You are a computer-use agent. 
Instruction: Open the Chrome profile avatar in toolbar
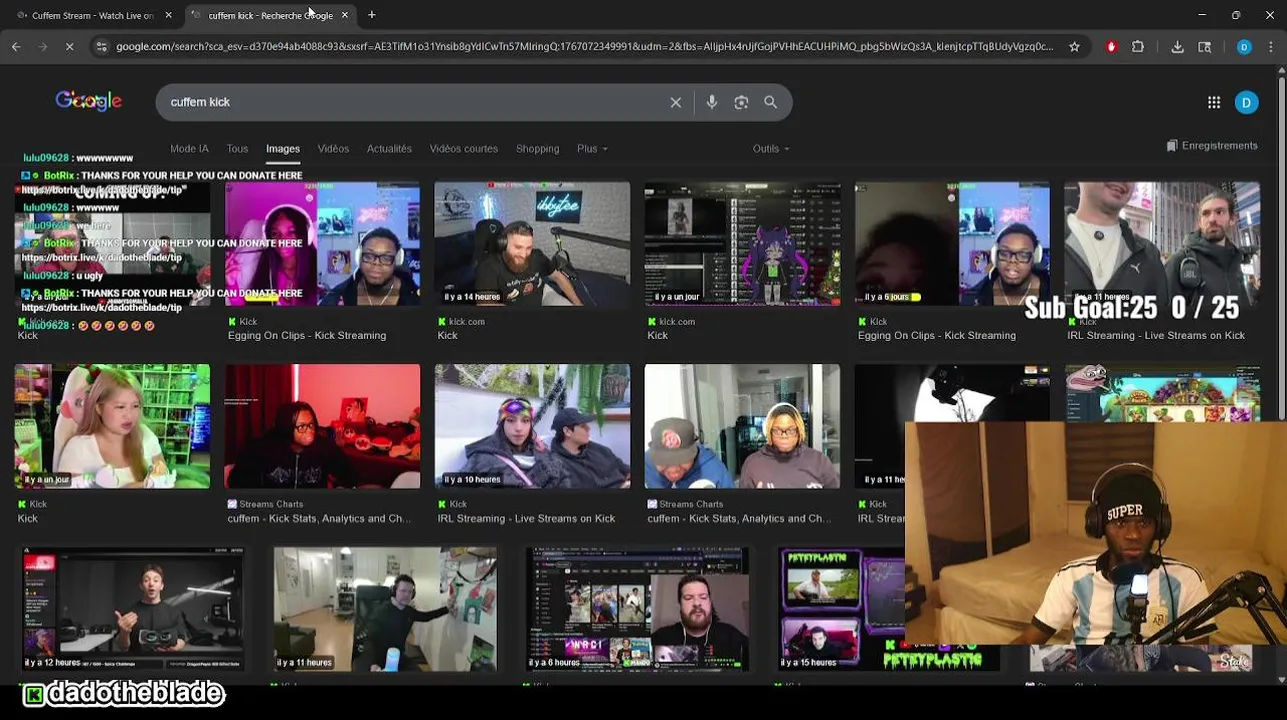click(x=1244, y=46)
